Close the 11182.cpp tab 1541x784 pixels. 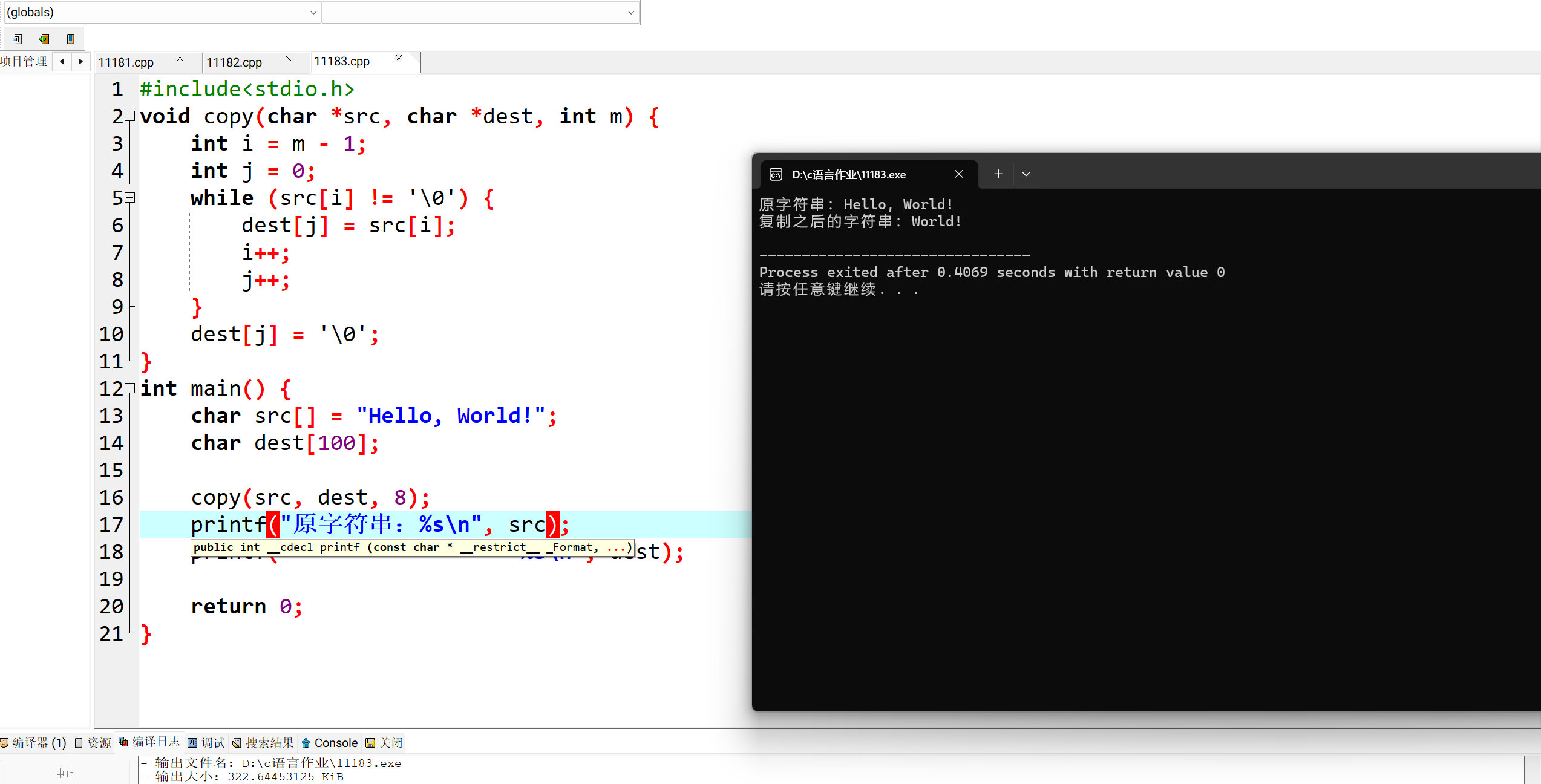288,59
